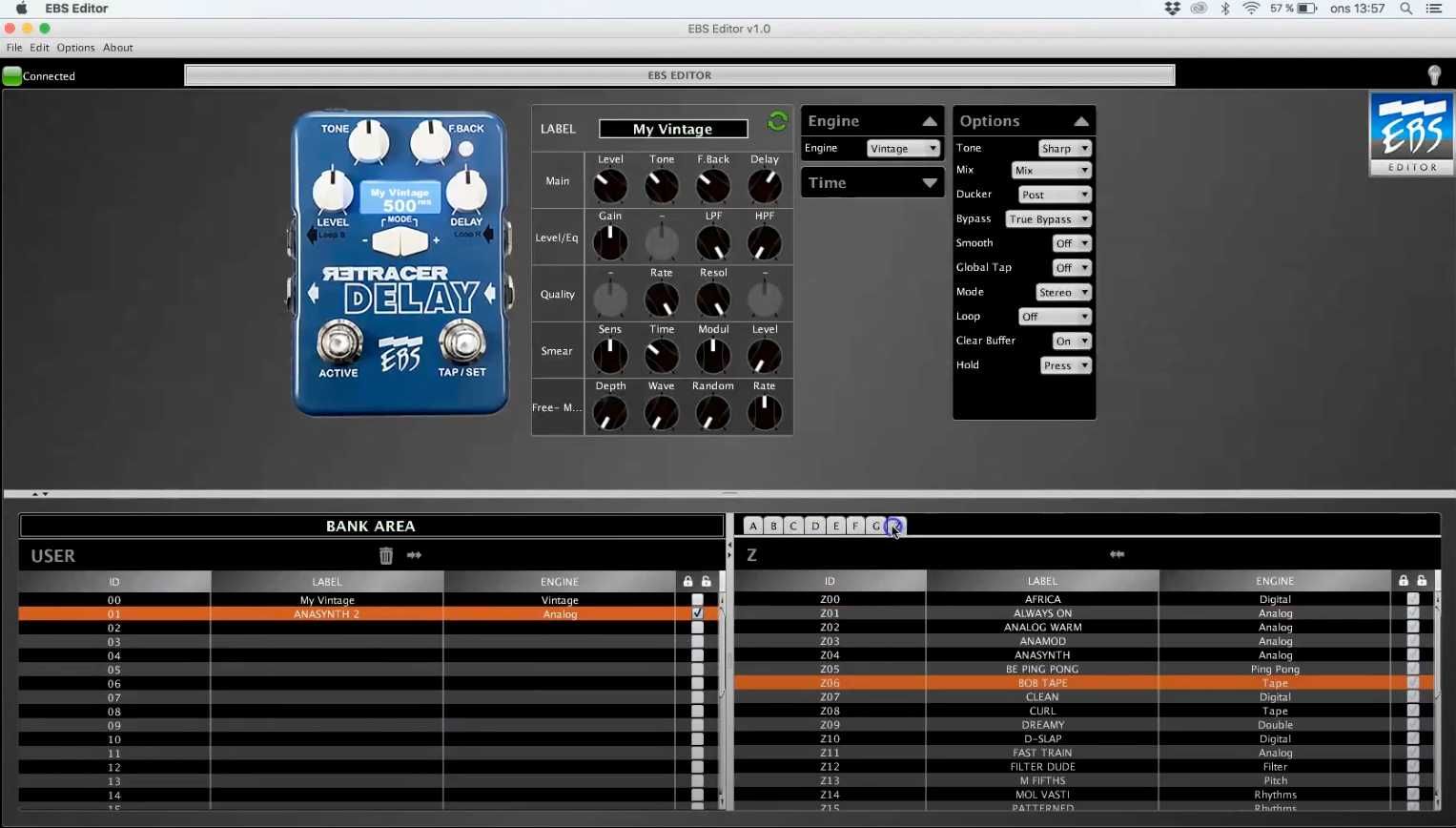Viewport: 1456px width, 828px height.
Task: Open the Edit menu
Action: tap(39, 48)
